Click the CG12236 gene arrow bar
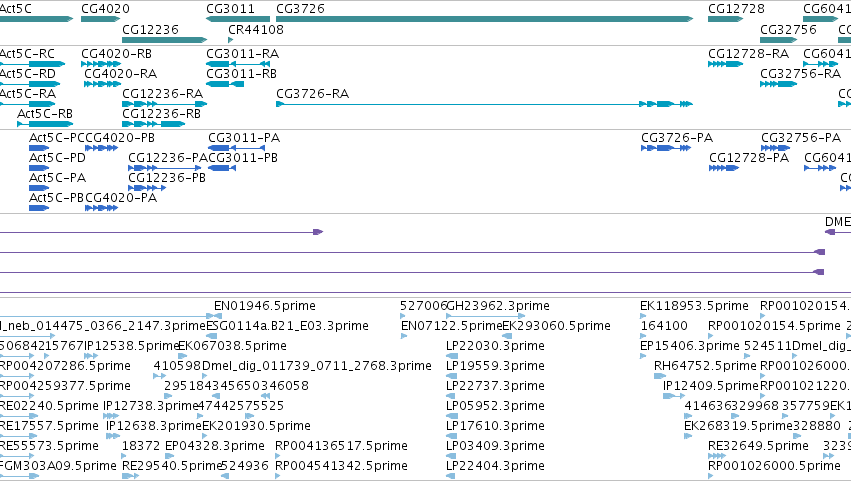The image size is (851, 481). 164,40
